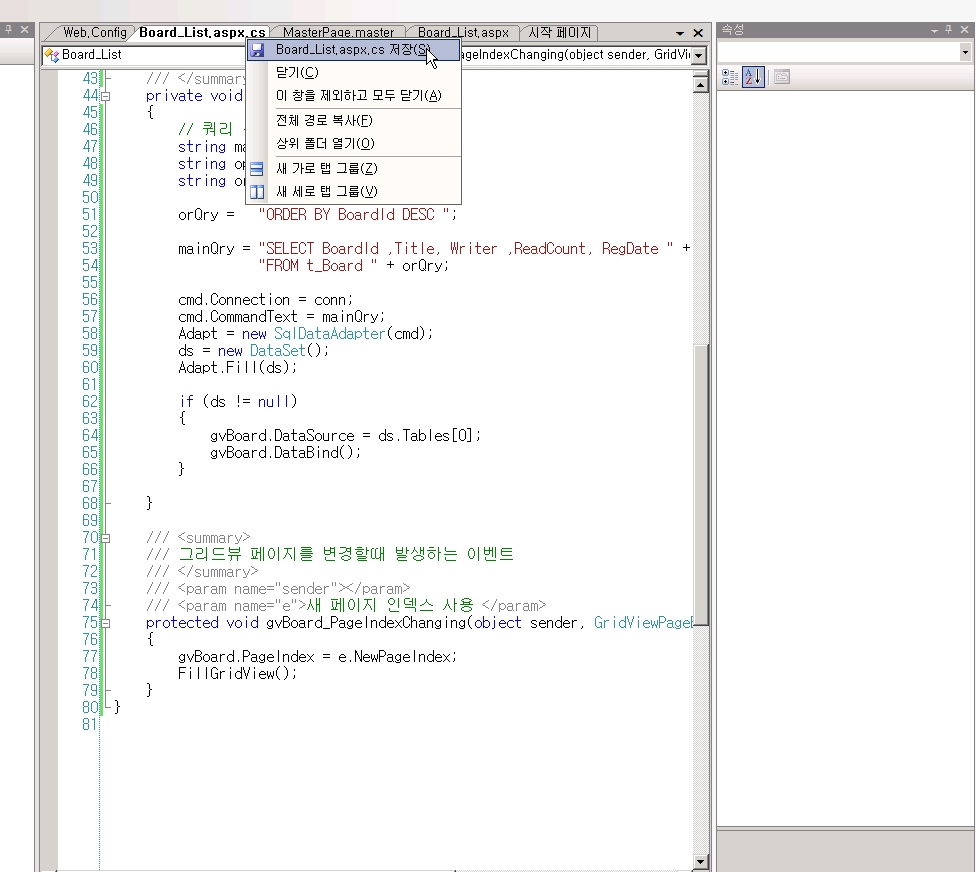Screen dimensions: 976x872
Task: Switch to the Web.Config tab
Action: tap(95, 32)
